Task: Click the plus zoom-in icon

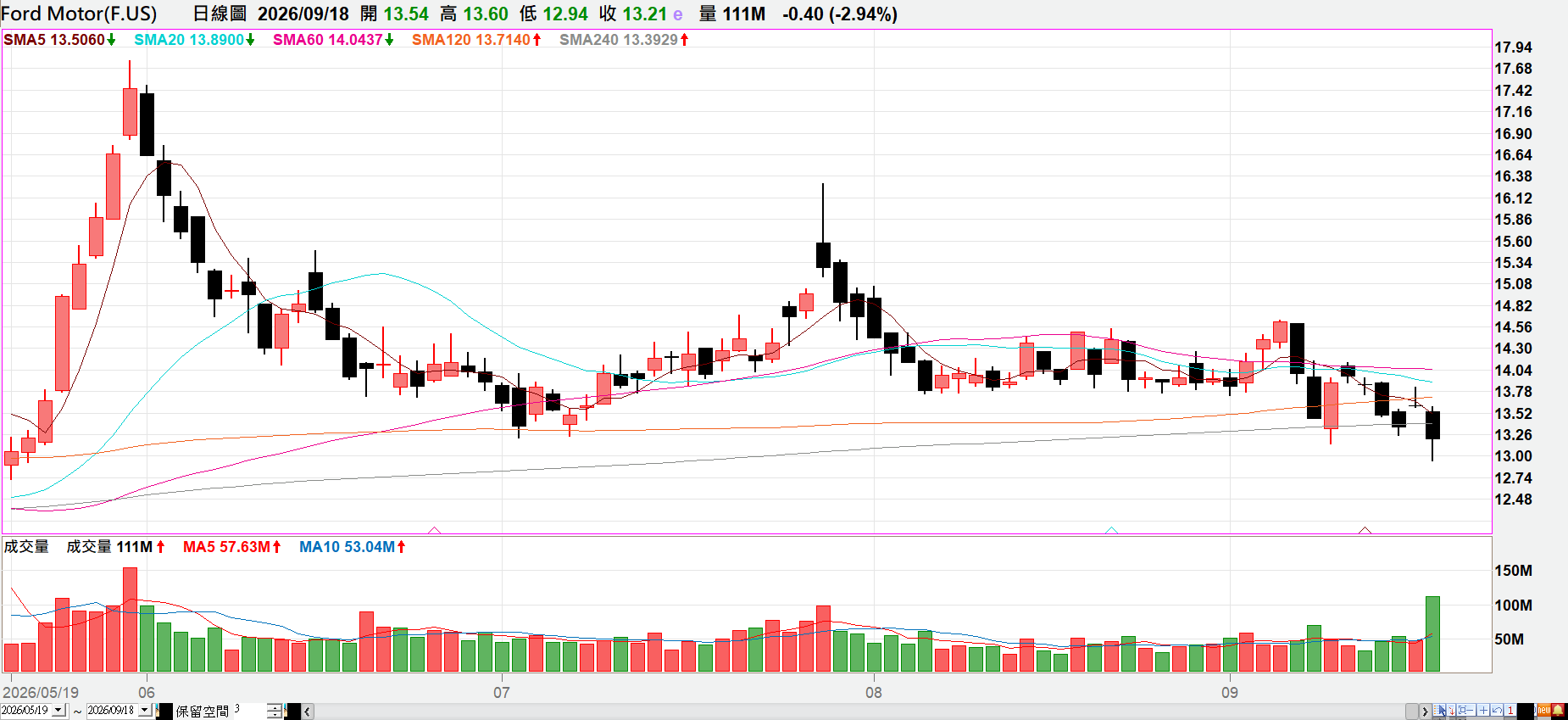Action: 1483,711
